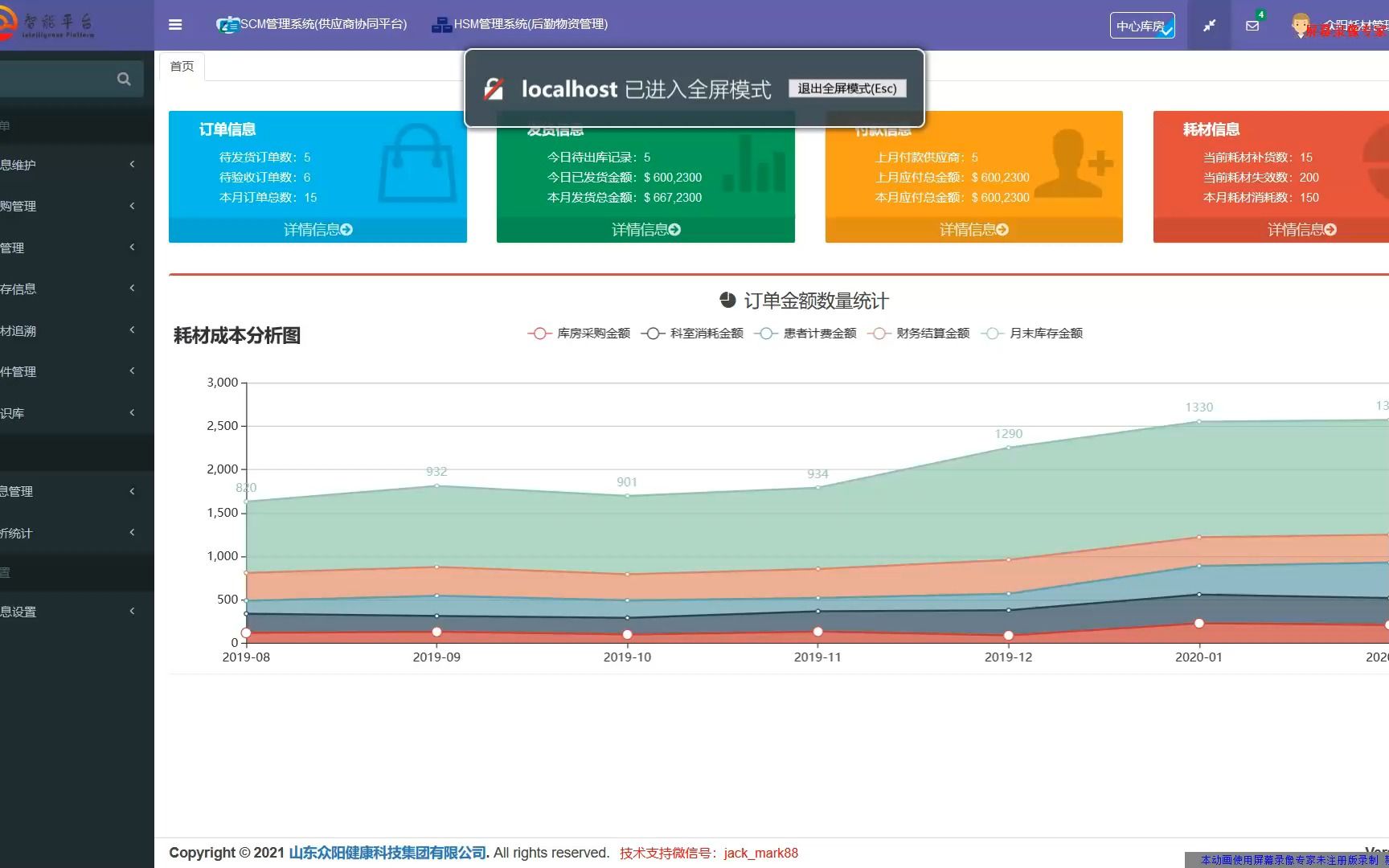Expand the 息维护 sidebar menu
The image size is (1389, 868).
76,165
